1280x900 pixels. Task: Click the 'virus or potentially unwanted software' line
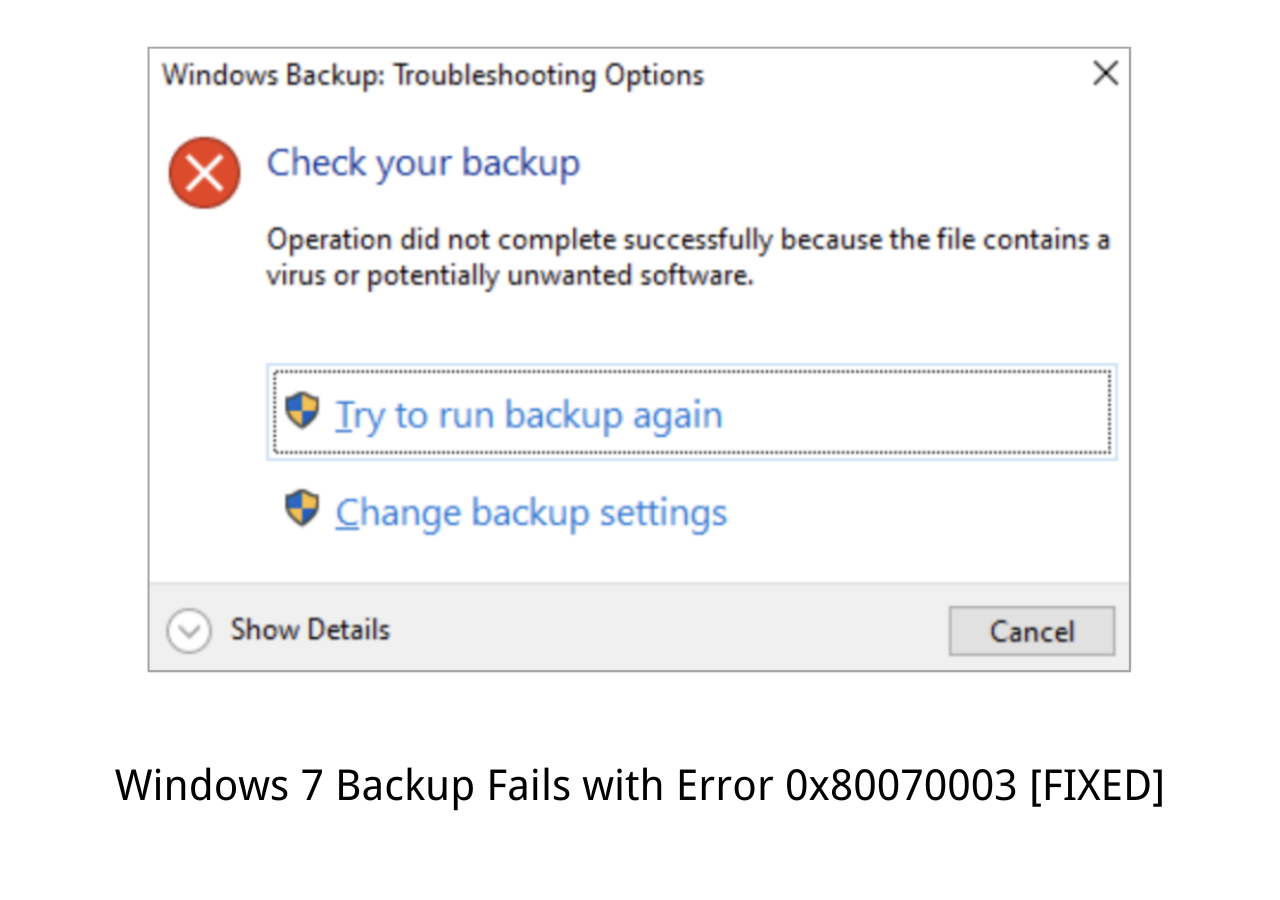(510, 275)
